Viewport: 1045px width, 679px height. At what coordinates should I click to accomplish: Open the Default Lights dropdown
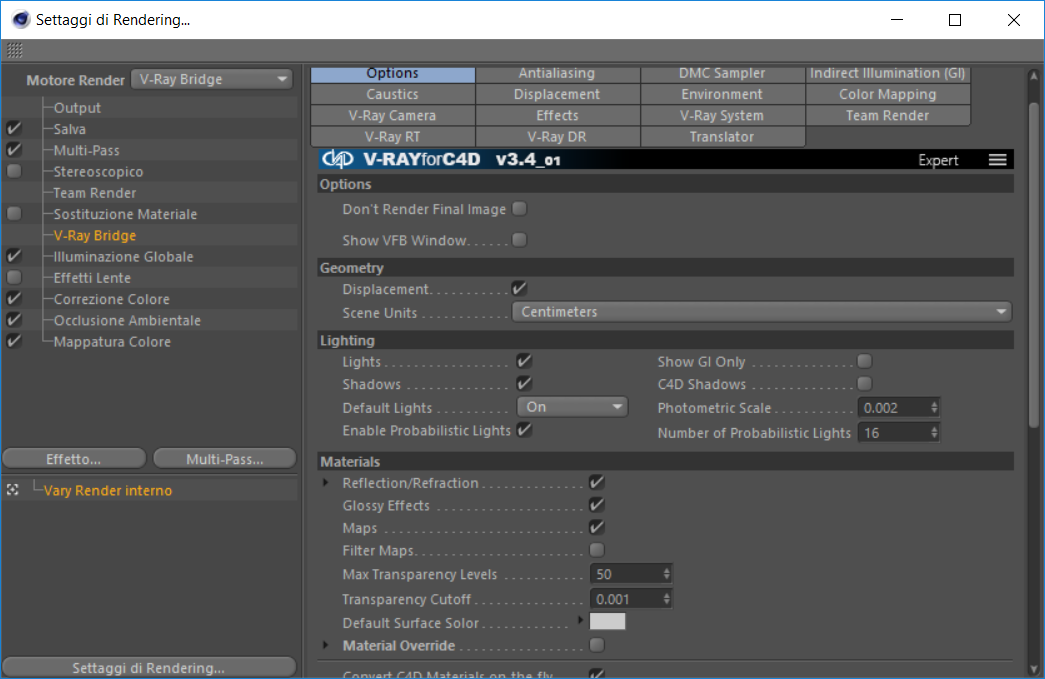coord(572,406)
